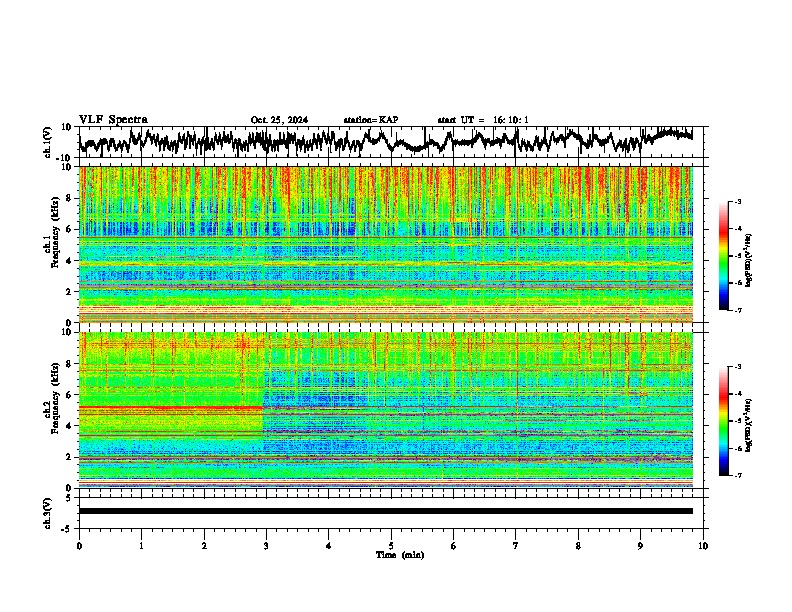Click the "-5" tick on ch.3(V) axis
792x612 pixels.
[x=67, y=529]
